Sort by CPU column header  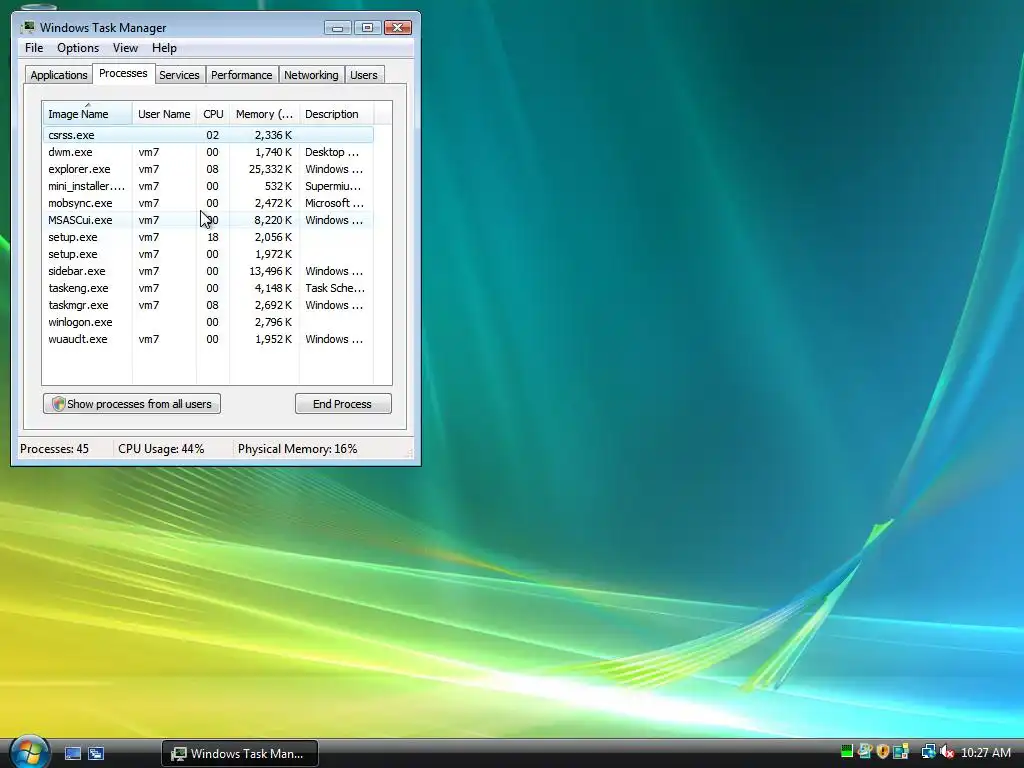click(213, 114)
